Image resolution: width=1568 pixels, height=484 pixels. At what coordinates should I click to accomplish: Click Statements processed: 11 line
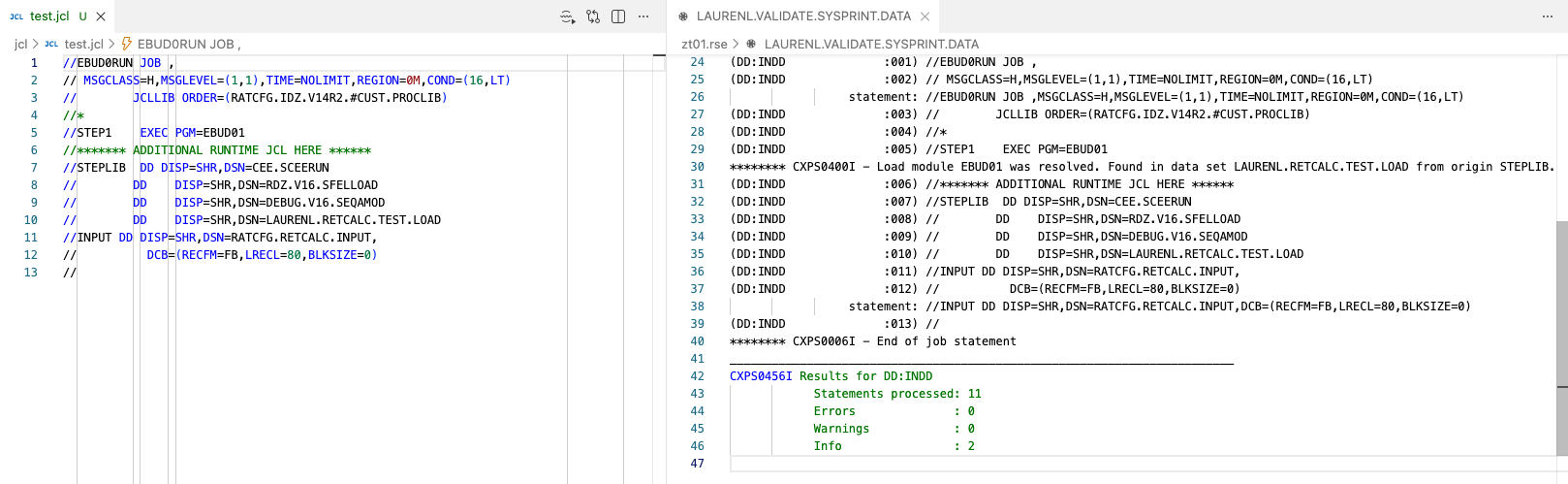897,394
